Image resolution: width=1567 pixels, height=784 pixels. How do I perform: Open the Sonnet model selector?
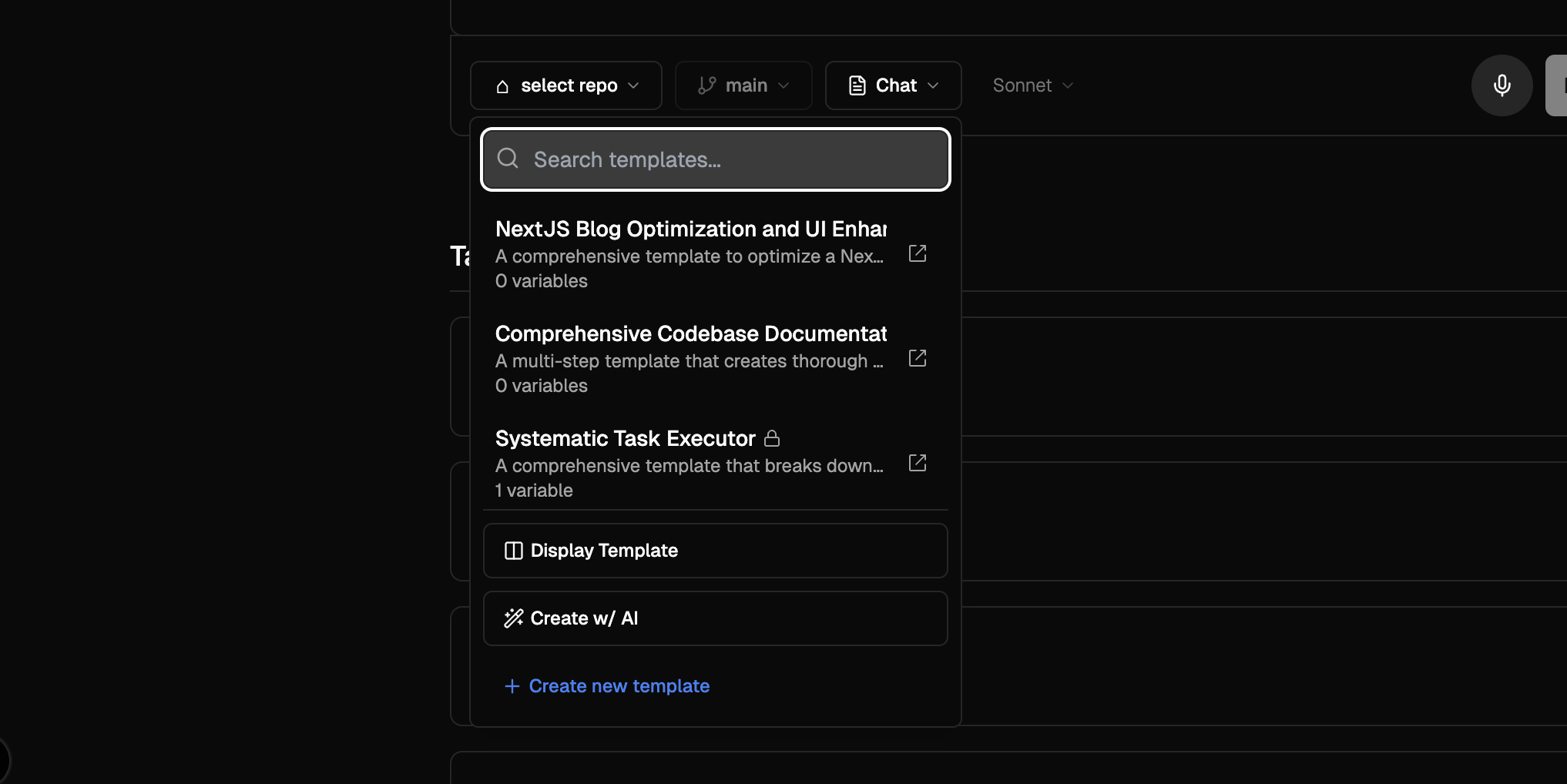coord(1032,85)
